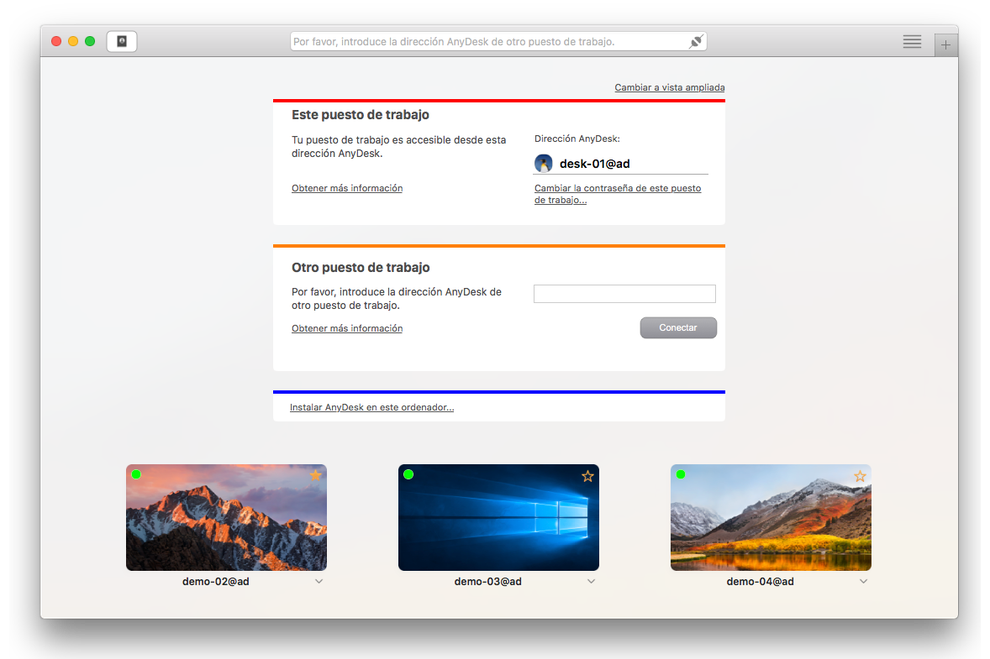Screen dimensions: 990x659
Task: Click "Cambiar a vista ampliada" link
Action: [x=669, y=88]
